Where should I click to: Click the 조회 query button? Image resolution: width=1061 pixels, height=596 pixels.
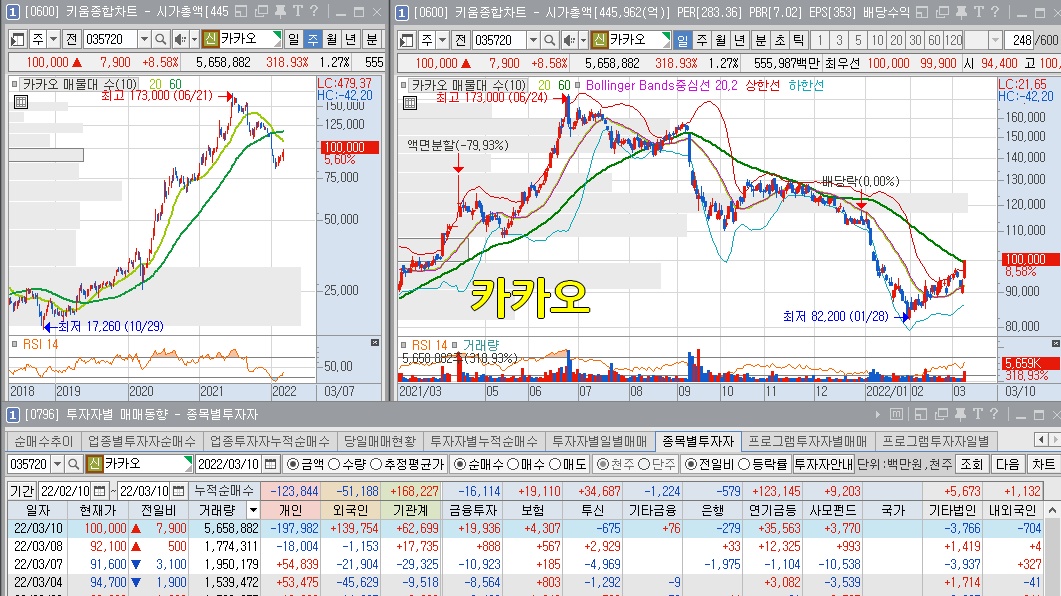point(971,464)
